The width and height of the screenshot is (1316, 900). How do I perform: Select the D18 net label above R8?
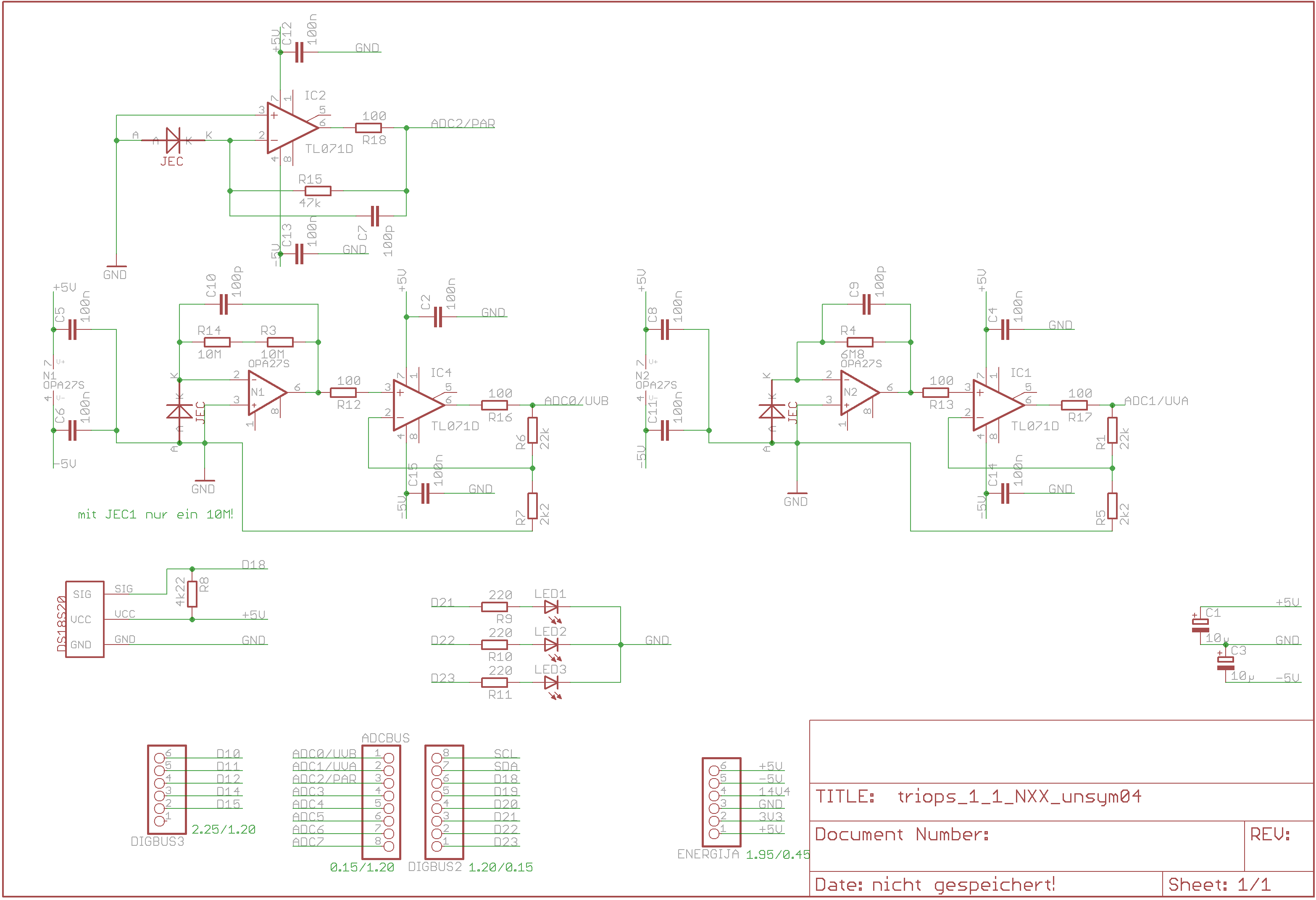click(x=253, y=565)
